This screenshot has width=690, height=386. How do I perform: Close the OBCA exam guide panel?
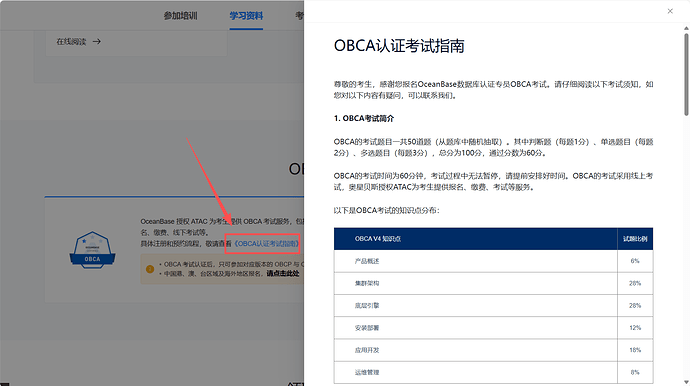[x=670, y=11]
